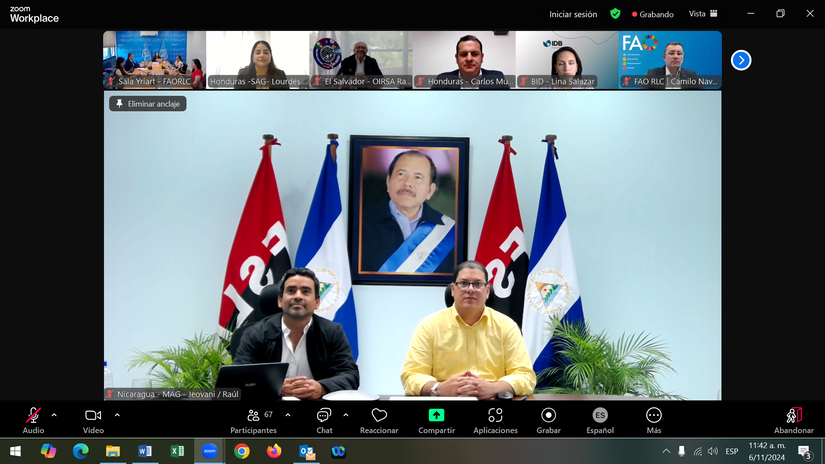Expand chat options caret
Viewport: 825px width, 464px height.
point(346,415)
